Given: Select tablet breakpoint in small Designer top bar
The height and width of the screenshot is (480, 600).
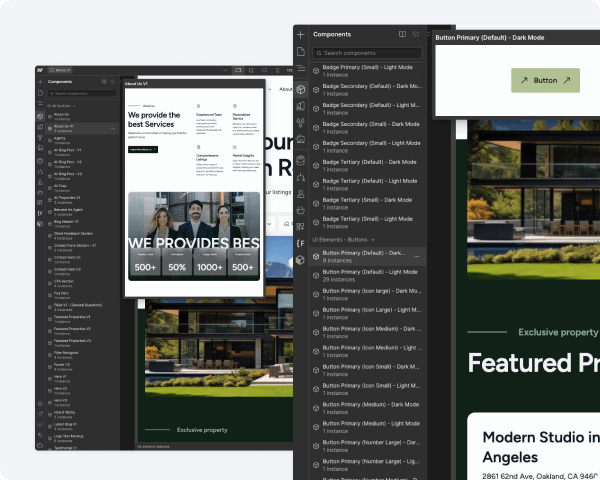Looking at the screenshot, I should pos(251,70).
